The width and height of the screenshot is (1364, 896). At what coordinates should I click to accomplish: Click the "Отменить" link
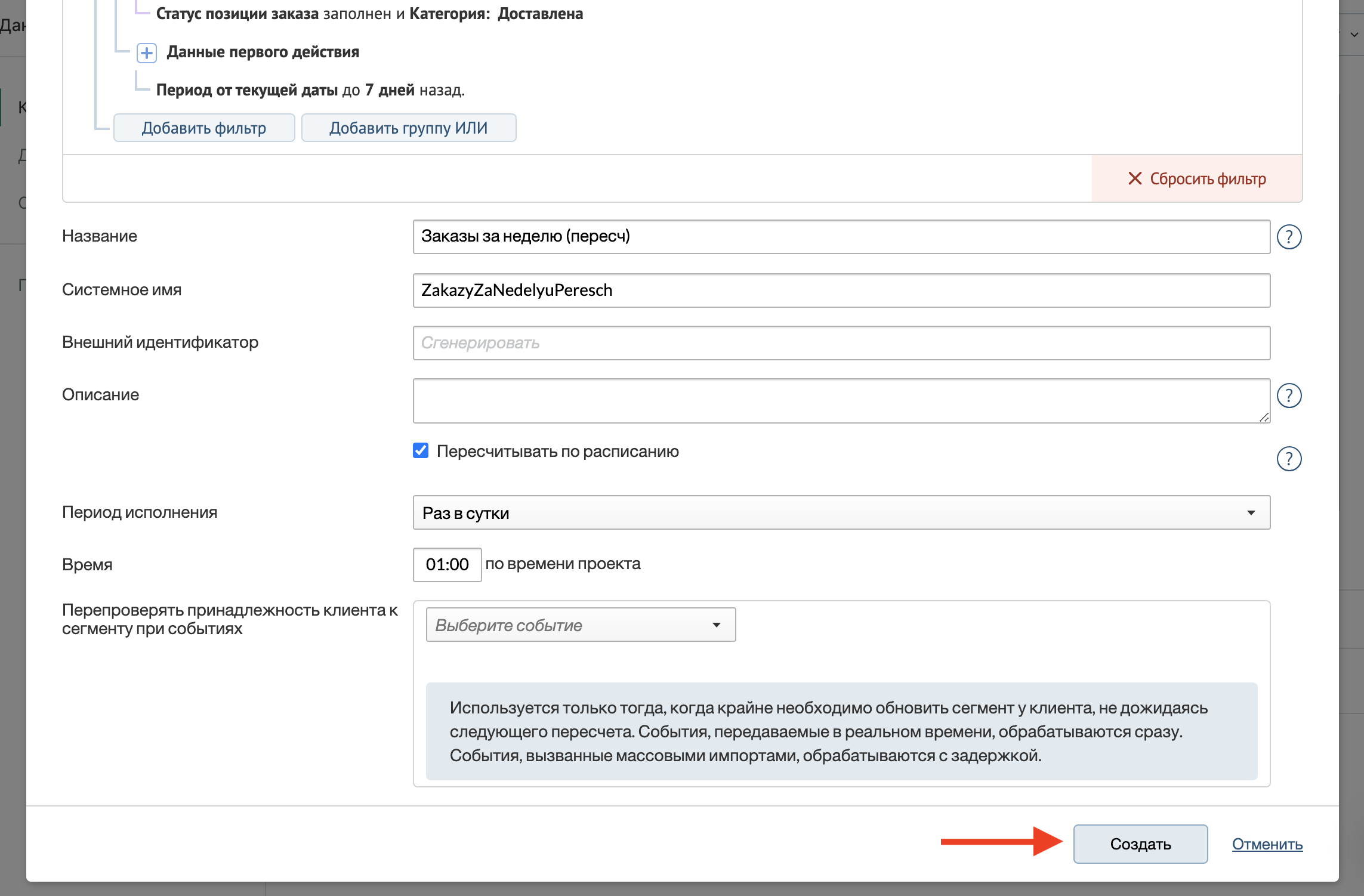pyautogui.click(x=1267, y=844)
